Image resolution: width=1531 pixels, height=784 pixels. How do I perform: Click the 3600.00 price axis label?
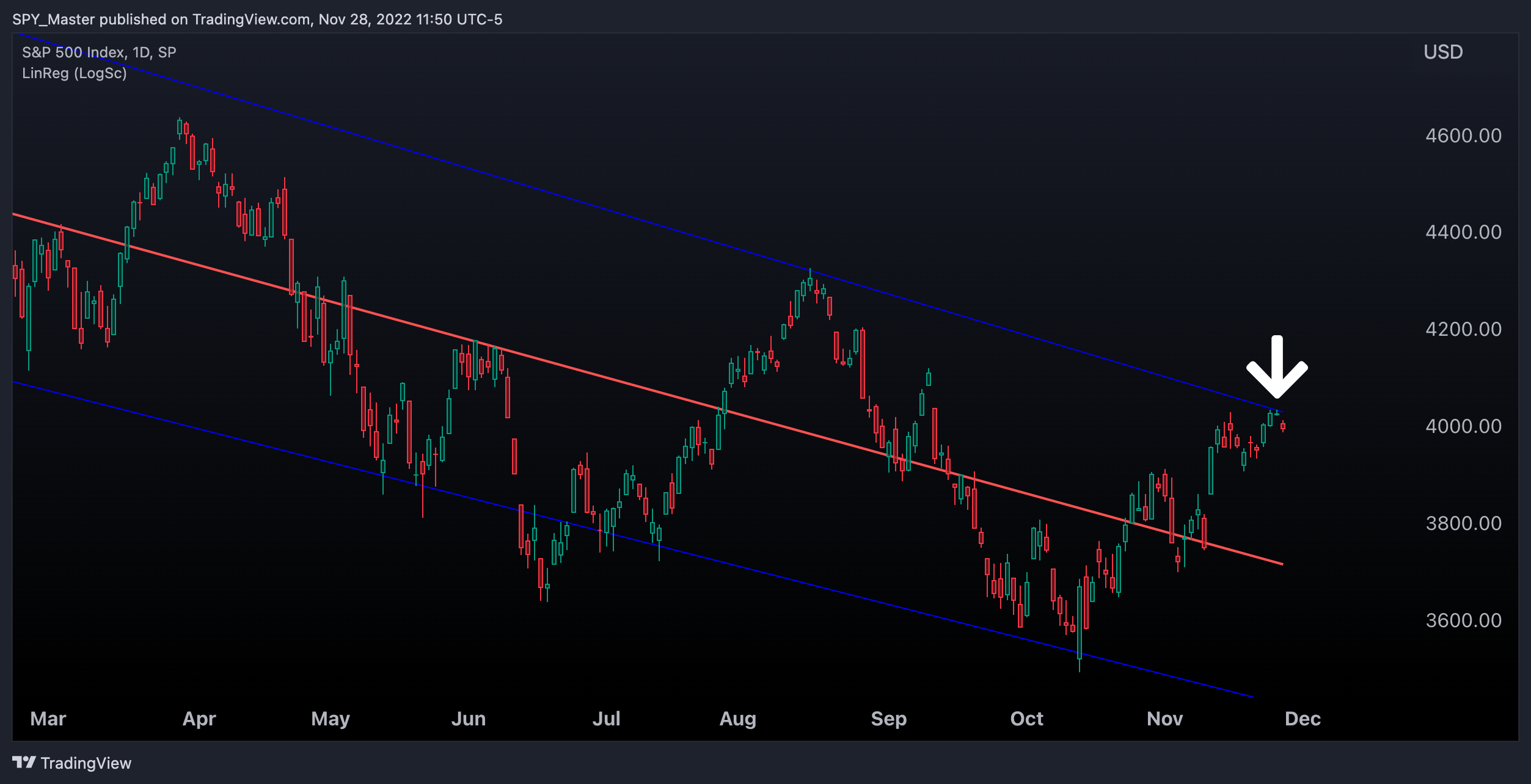coord(1463,620)
